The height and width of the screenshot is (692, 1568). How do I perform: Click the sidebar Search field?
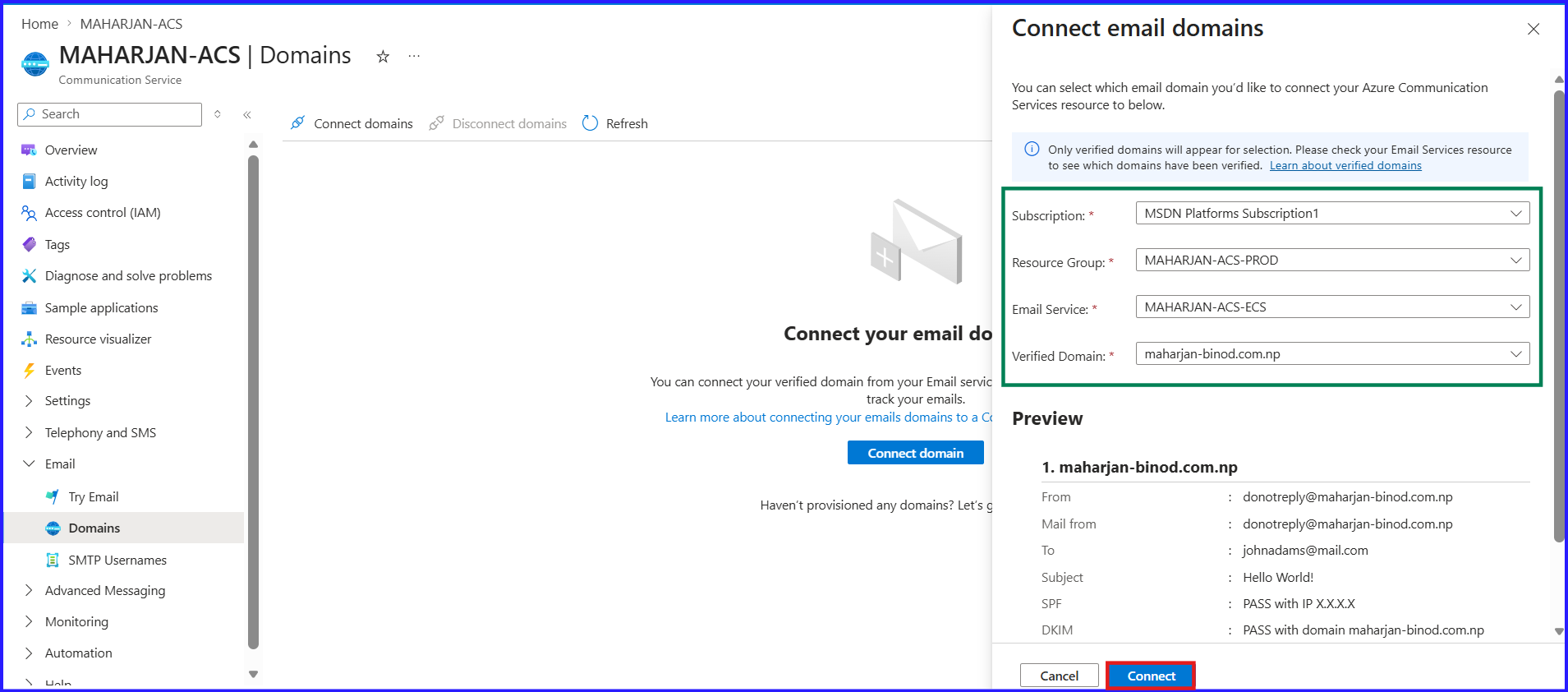pos(109,114)
